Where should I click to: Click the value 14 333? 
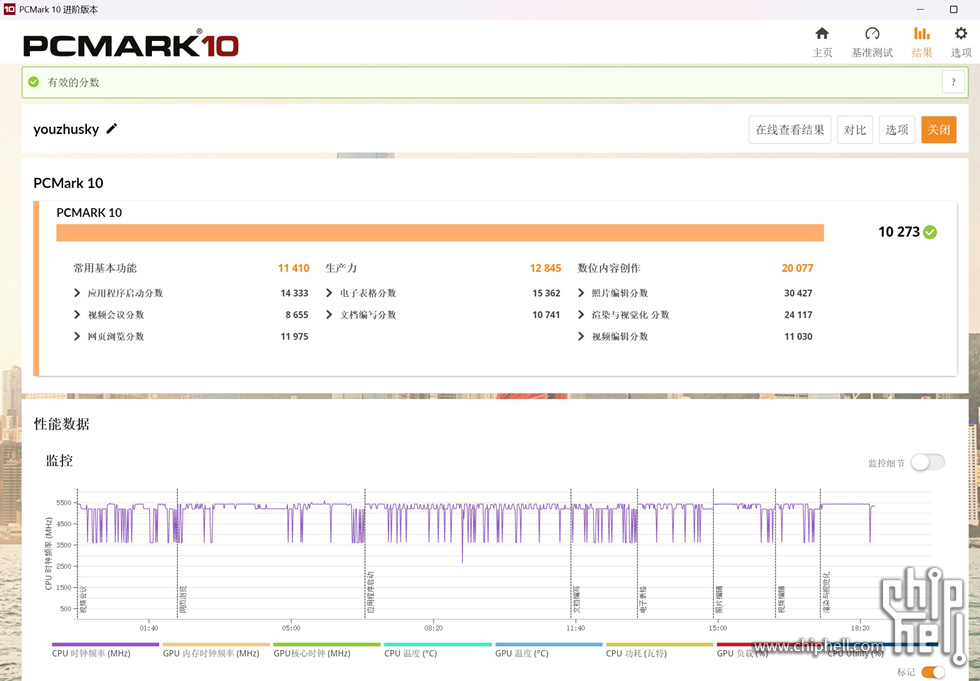[294, 293]
